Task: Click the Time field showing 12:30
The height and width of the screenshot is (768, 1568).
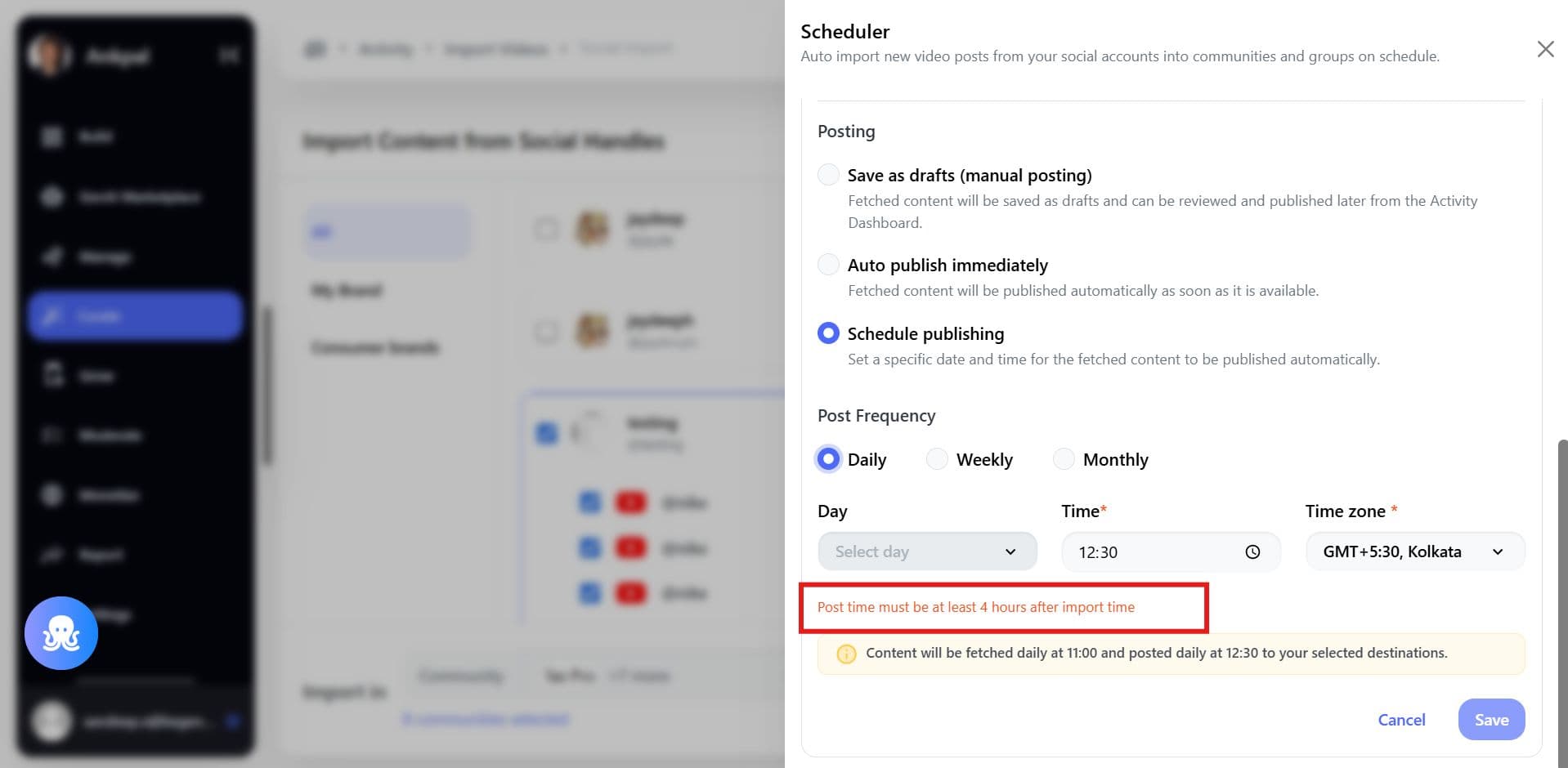Action: pyautogui.click(x=1171, y=551)
